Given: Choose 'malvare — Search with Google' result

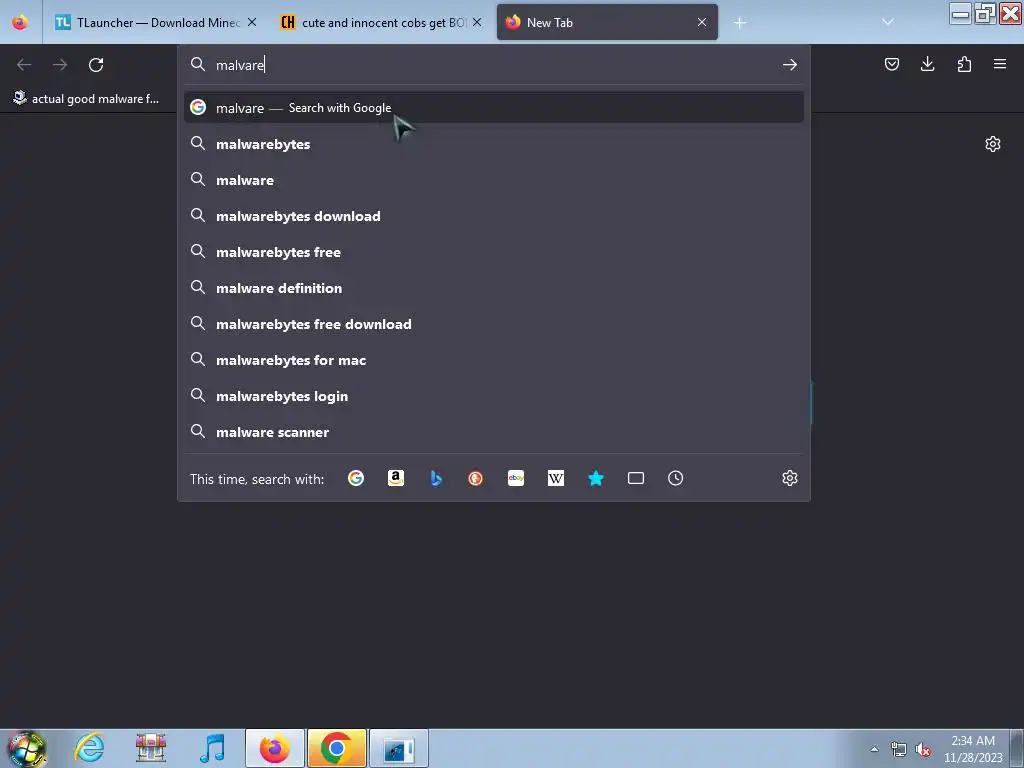Looking at the screenshot, I should [494, 108].
